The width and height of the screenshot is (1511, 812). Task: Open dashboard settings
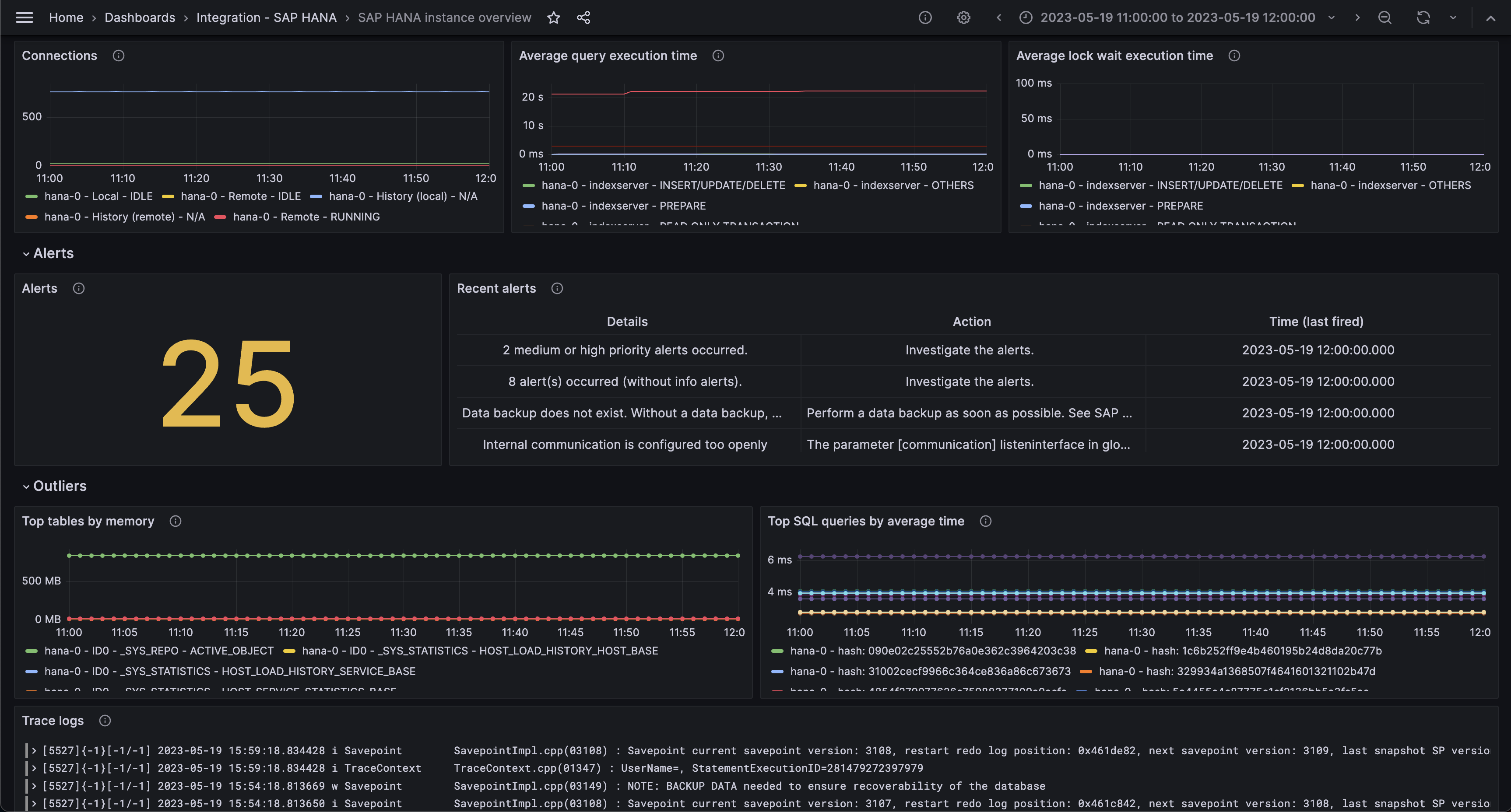coord(964,17)
